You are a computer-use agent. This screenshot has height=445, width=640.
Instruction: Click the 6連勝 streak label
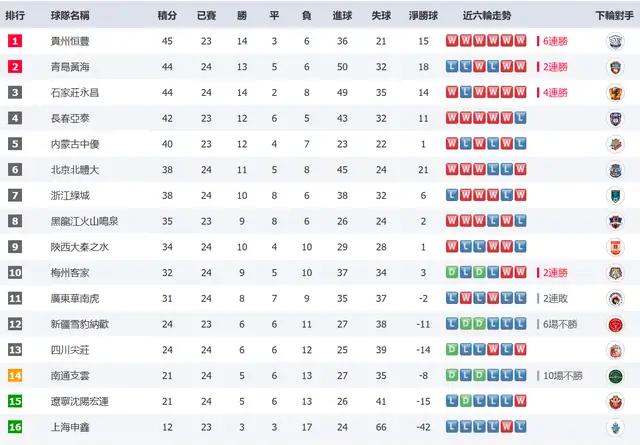(x=557, y=42)
